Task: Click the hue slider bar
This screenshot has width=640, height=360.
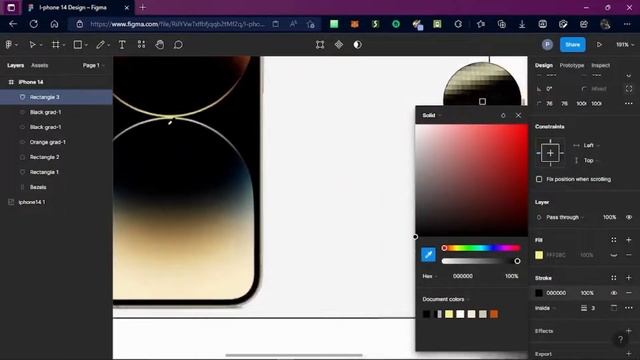Action: 481,248
